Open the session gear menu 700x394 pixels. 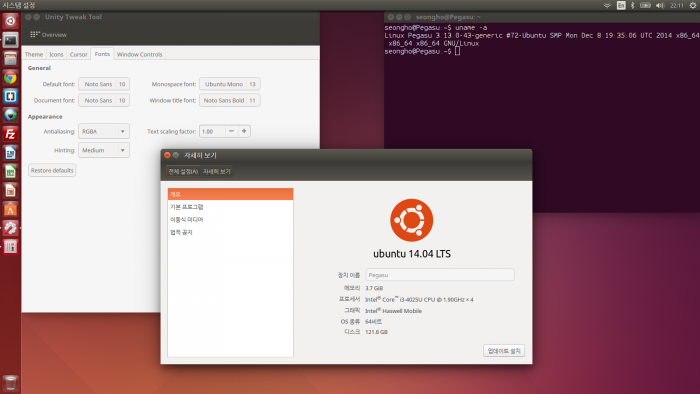pyautogui.click(x=693, y=5)
